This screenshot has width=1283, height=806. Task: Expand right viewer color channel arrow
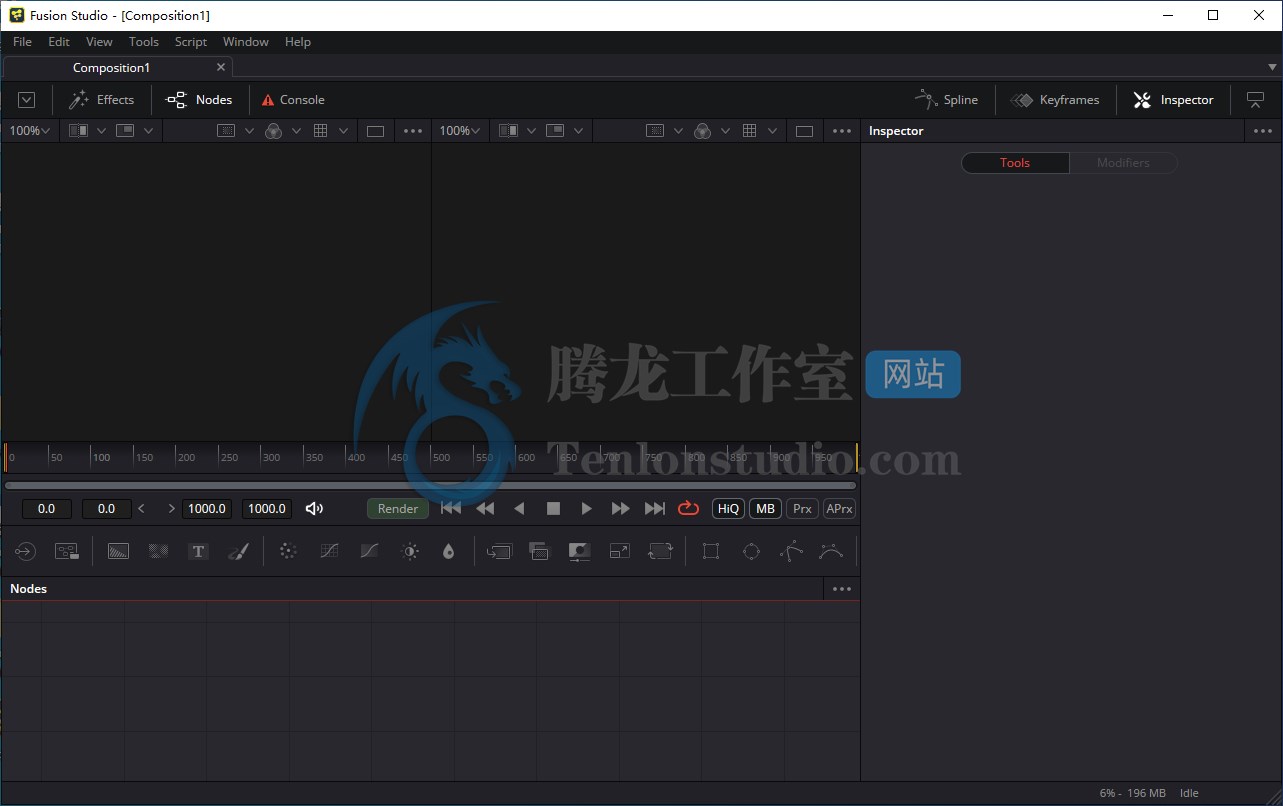point(725,131)
